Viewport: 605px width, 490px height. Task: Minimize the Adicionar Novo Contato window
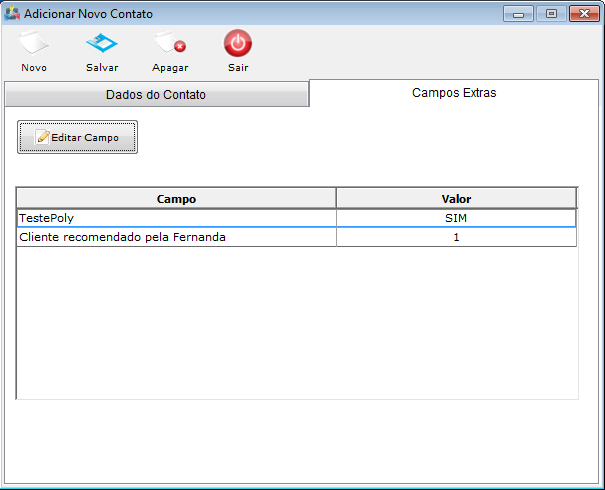tap(518, 13)
